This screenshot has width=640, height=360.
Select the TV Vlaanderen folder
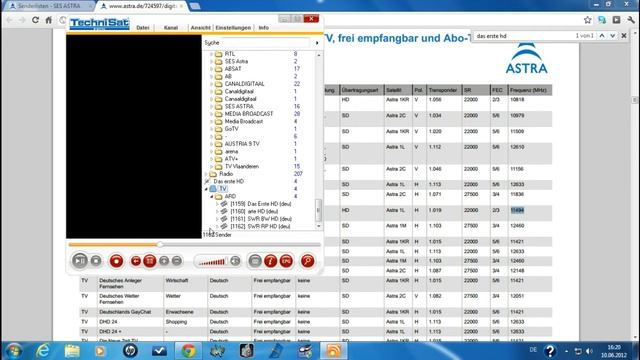pyautogui.click(x=242, y=166)
